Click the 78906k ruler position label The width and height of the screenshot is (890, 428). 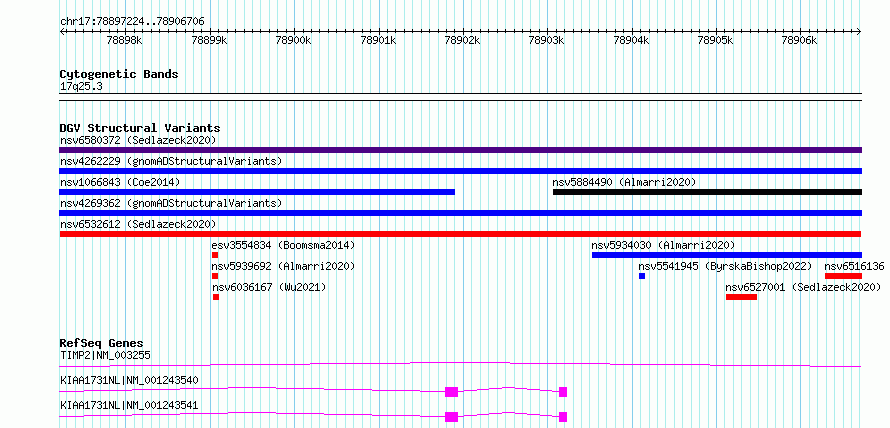(x=800, y=40)
